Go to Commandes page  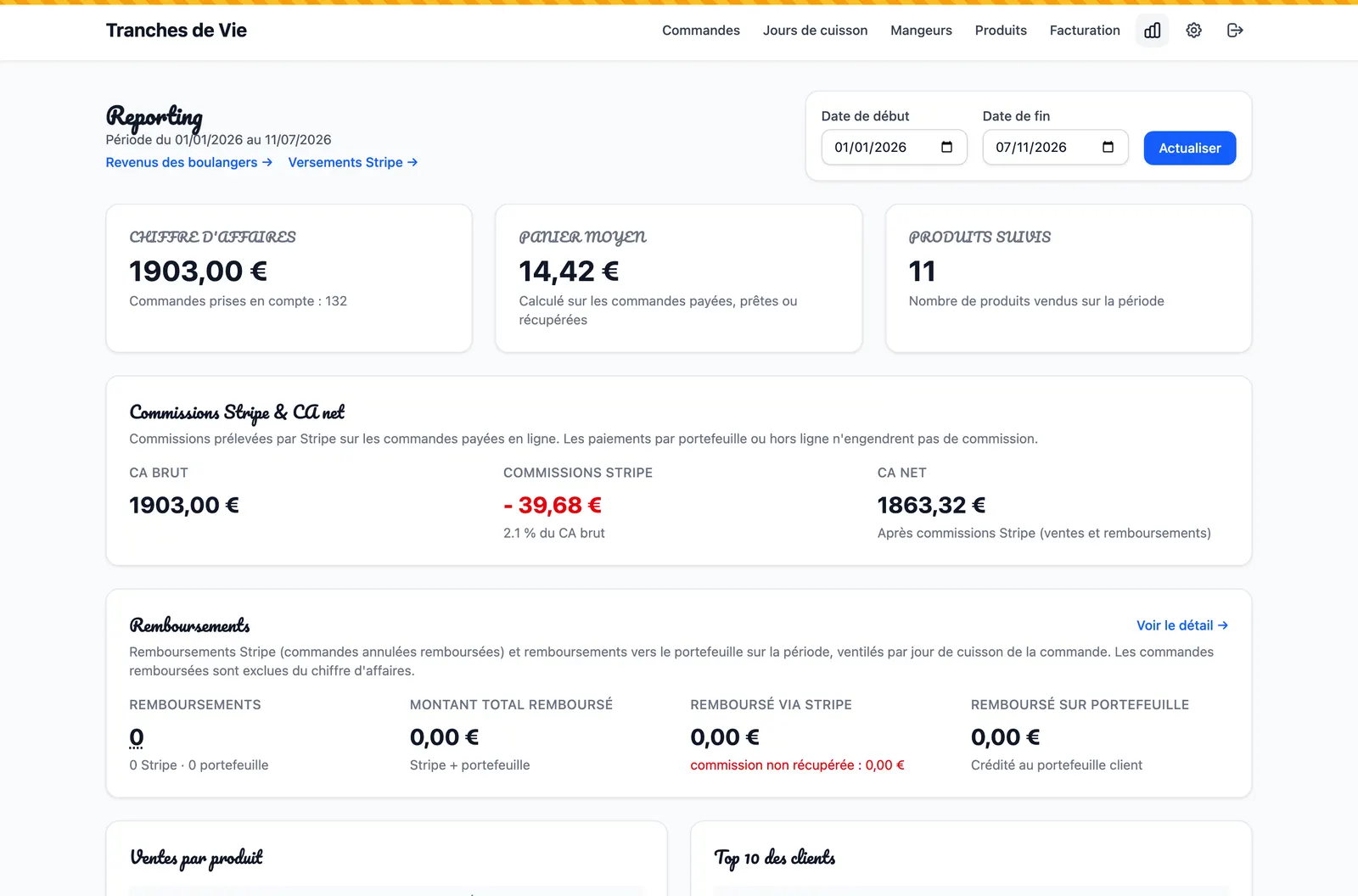(x=701, y=31)
